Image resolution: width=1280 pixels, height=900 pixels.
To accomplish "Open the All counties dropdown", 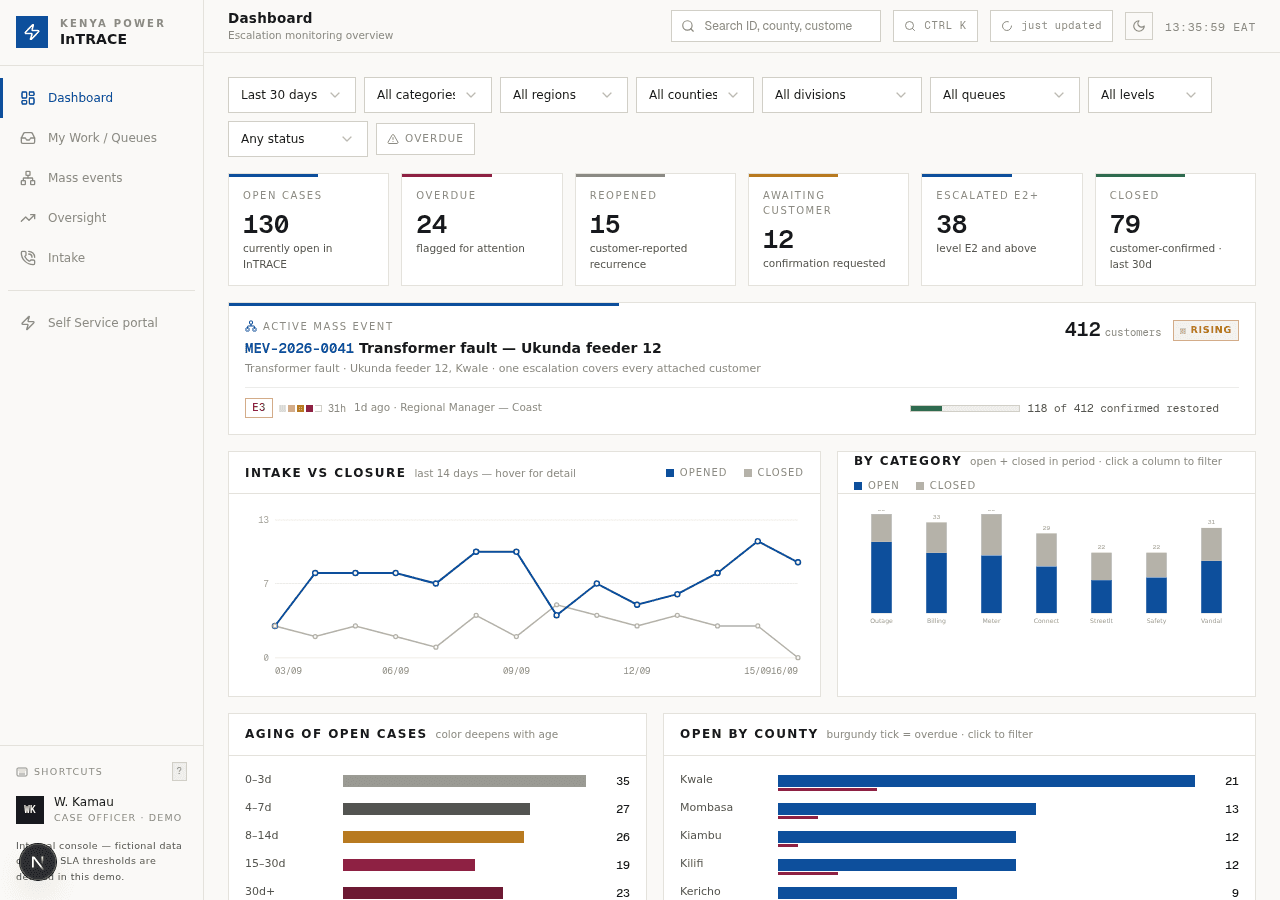I will tap(695, 95).
